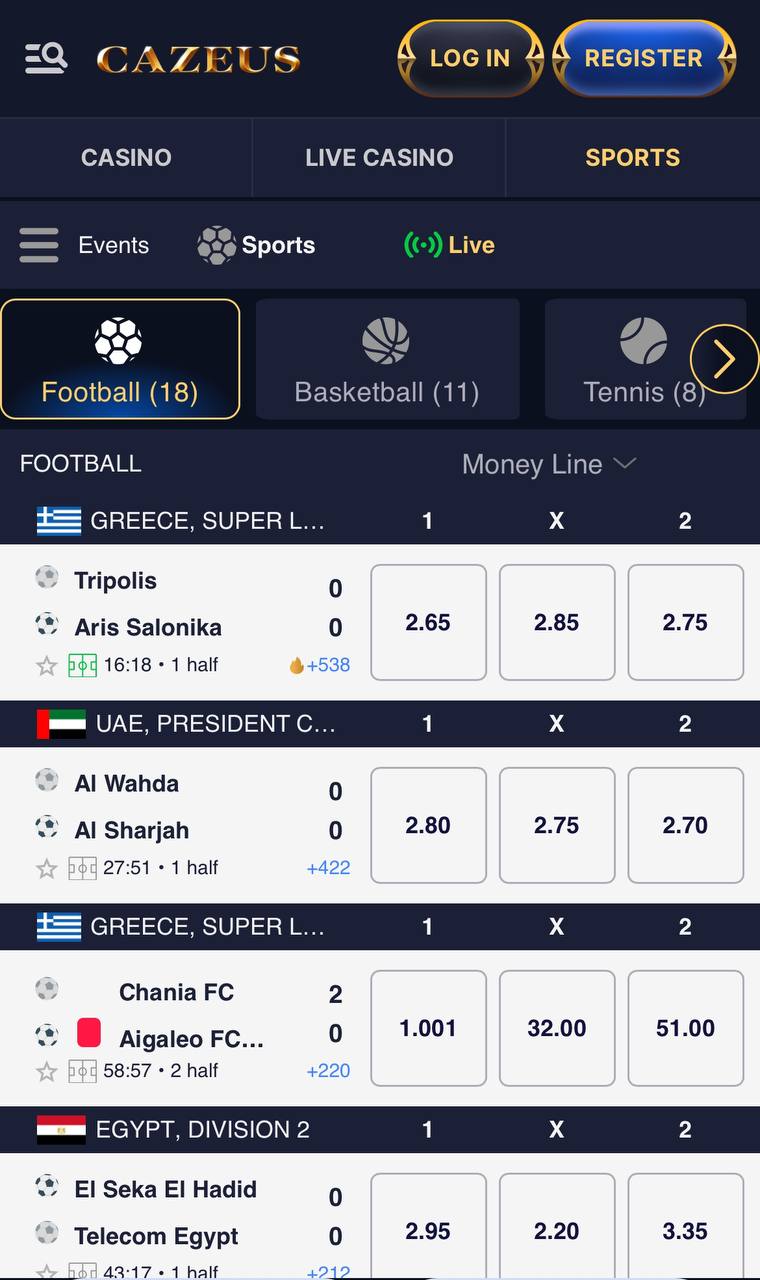Viewport: 760px width, 1280px height.
Task: Pick the 2.65 odds for Tripolis win
Action: point(428,622)
